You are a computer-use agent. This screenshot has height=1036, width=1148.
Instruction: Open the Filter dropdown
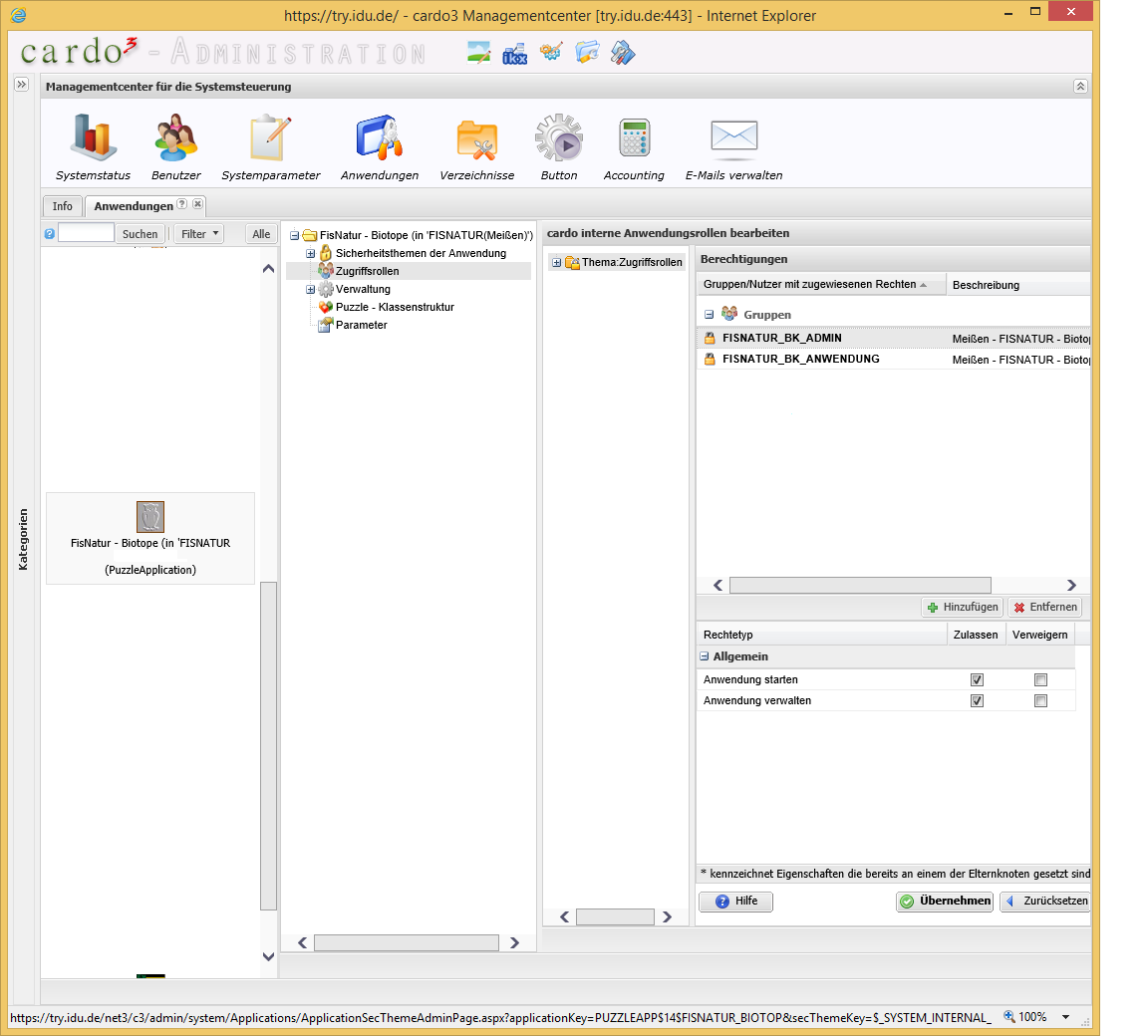click(199, 234)
